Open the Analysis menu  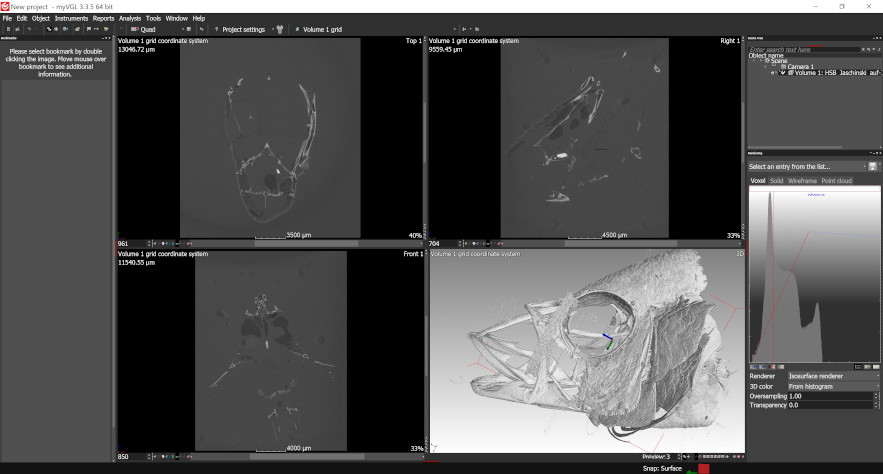(x=130, y=18)
